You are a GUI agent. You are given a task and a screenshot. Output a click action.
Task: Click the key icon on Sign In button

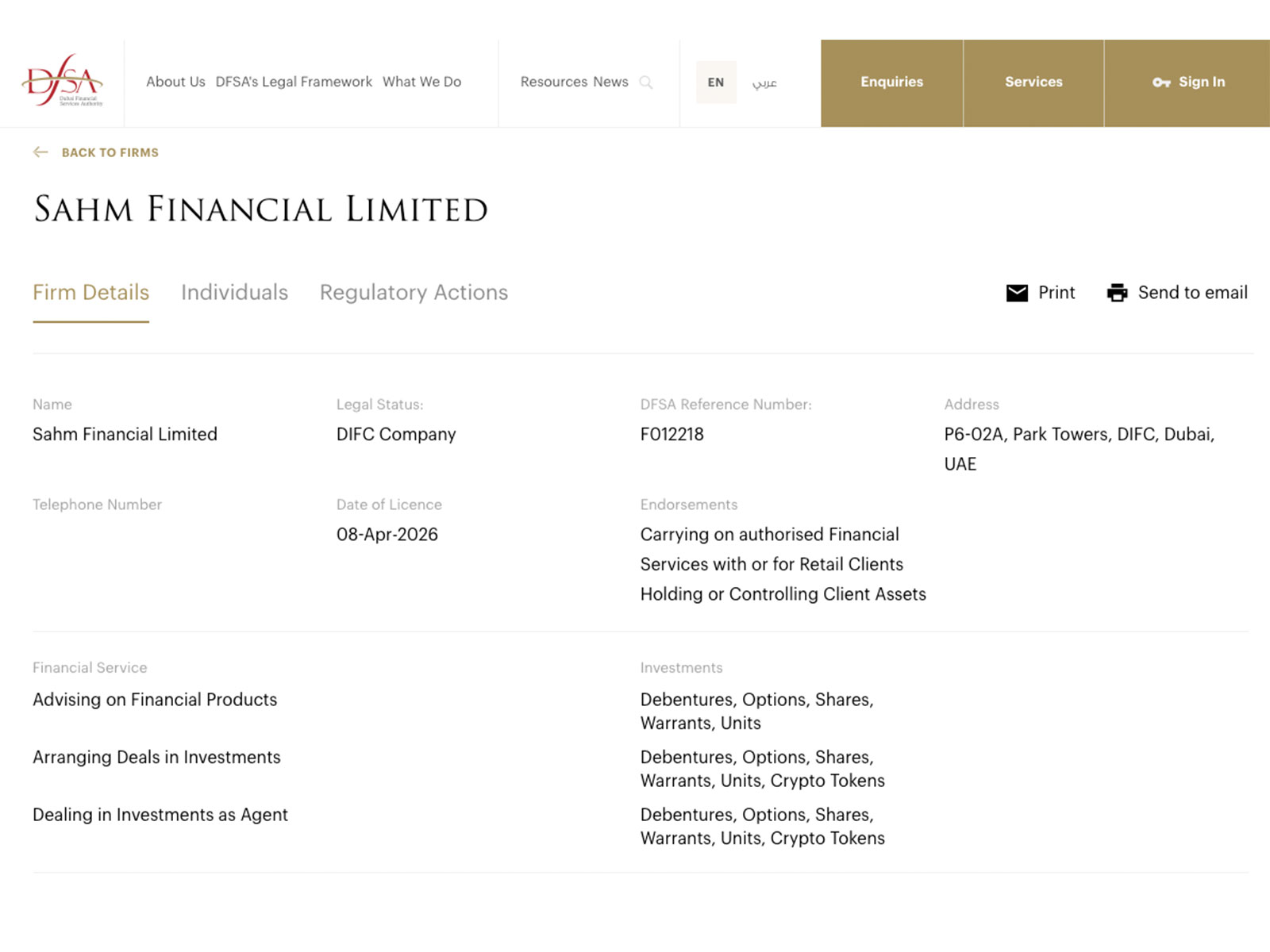pos(1161,82)
